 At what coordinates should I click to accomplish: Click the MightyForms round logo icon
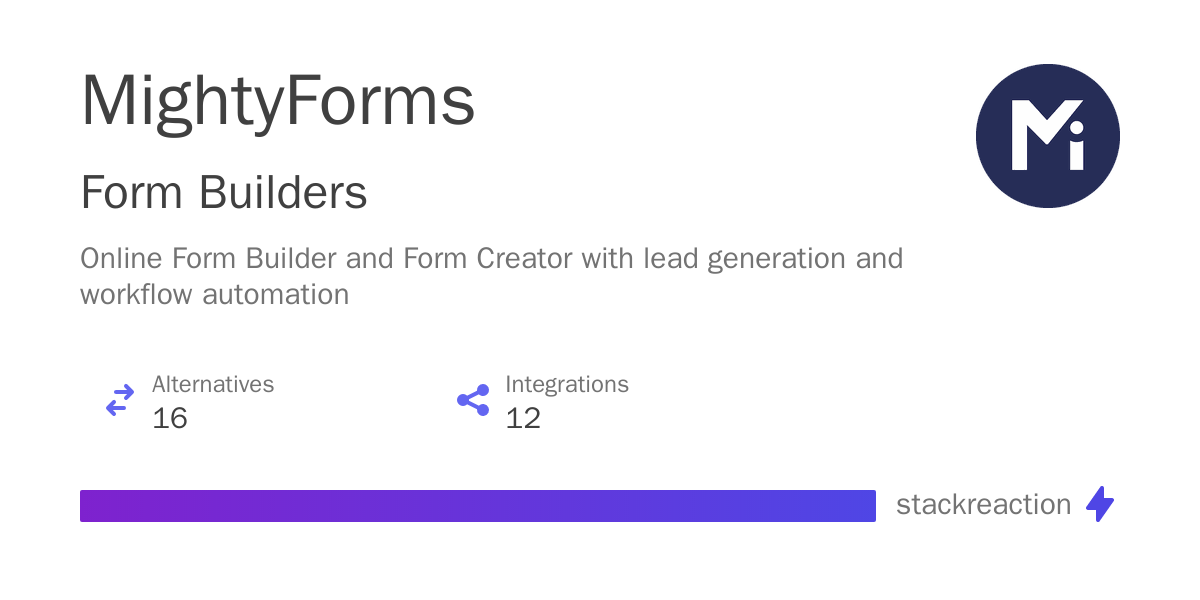coord(1047,136)
